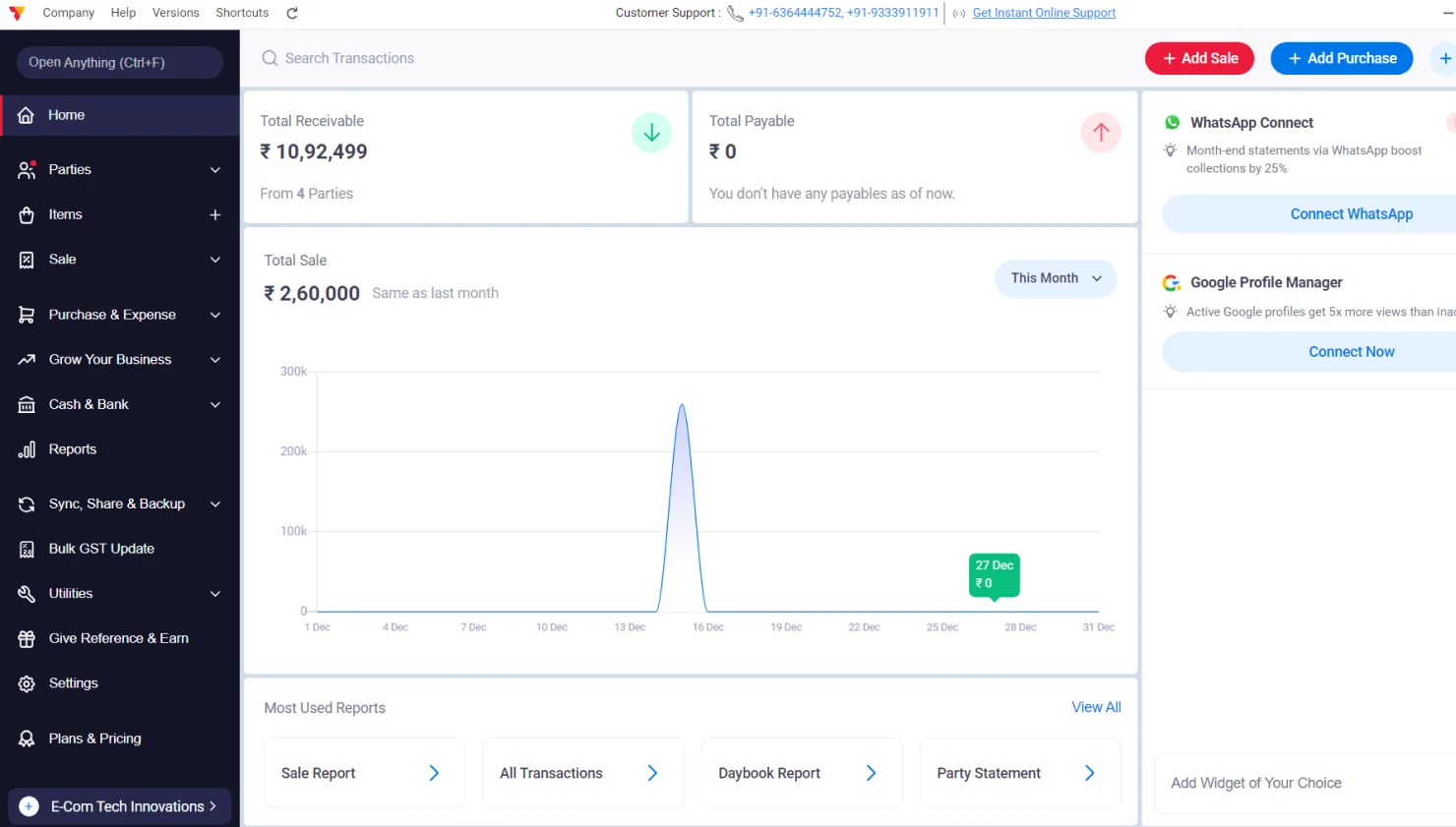Click the Google logo icon
The width and height of the screenshot is (1456, 827).
tap(1172, 283)
